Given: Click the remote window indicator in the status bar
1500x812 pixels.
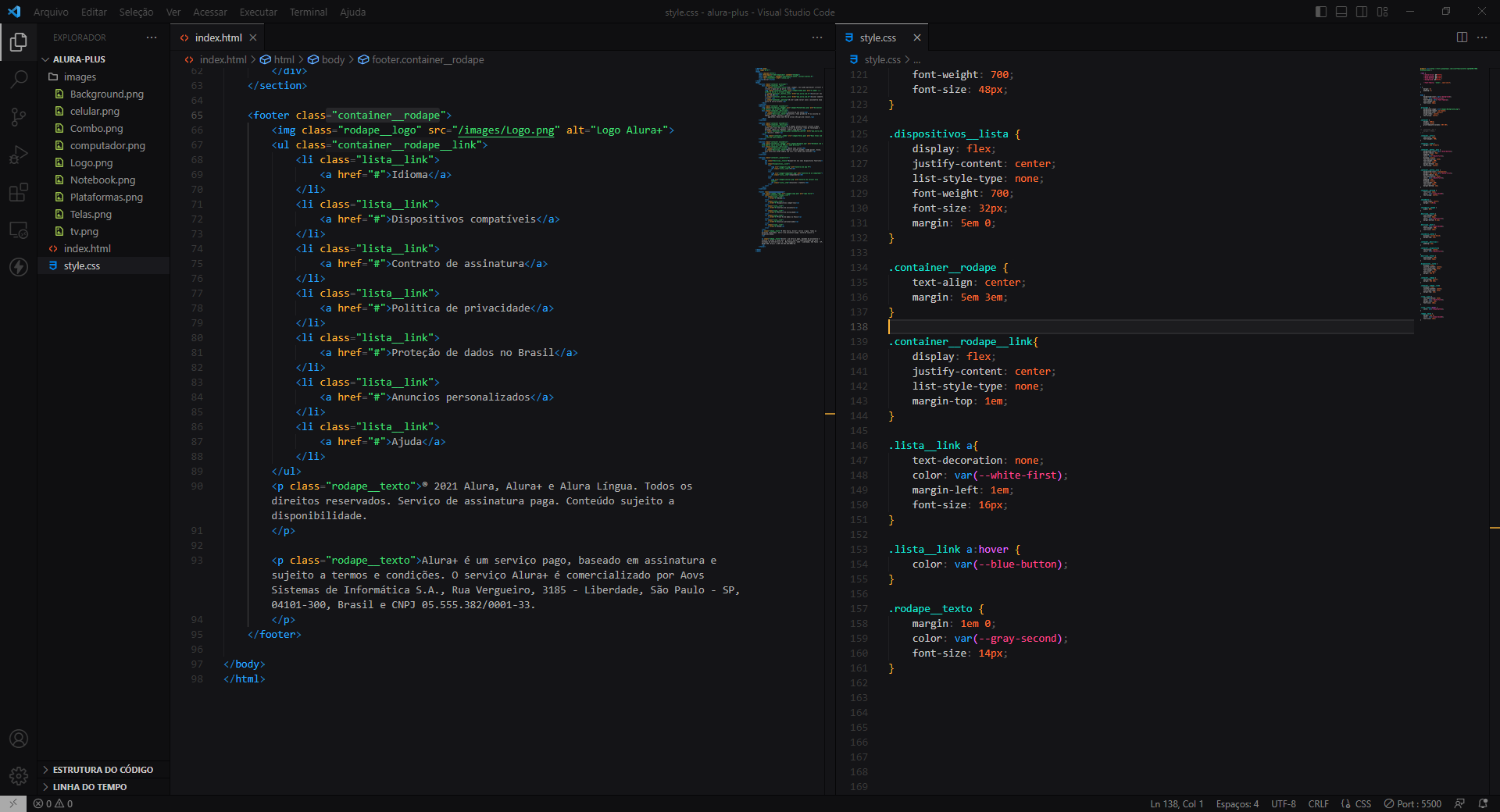Looking at the screenshot, I should click(13, 803).
